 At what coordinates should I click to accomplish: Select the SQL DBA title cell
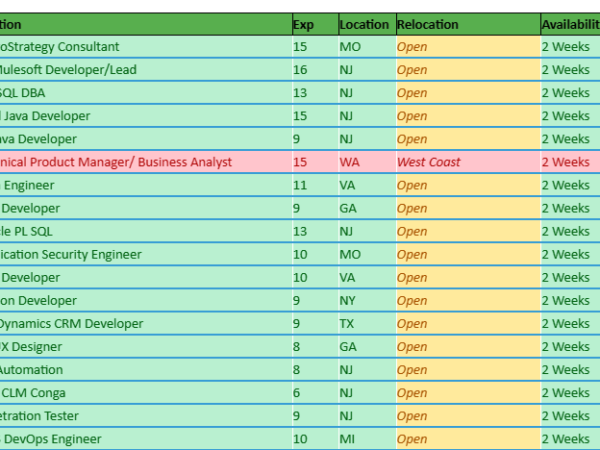pyautogui.click(x=146, y=93)
